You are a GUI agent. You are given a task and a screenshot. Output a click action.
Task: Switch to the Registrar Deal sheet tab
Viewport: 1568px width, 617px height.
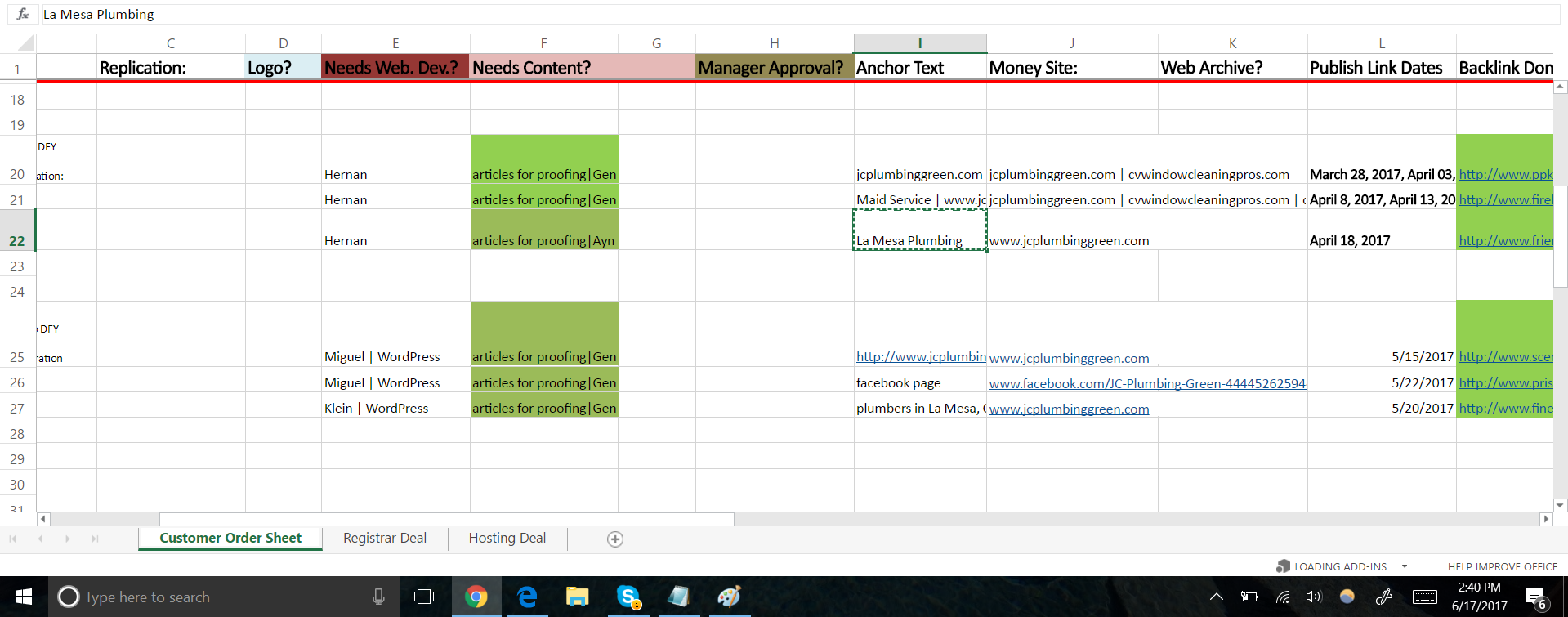tap(384, 539)
